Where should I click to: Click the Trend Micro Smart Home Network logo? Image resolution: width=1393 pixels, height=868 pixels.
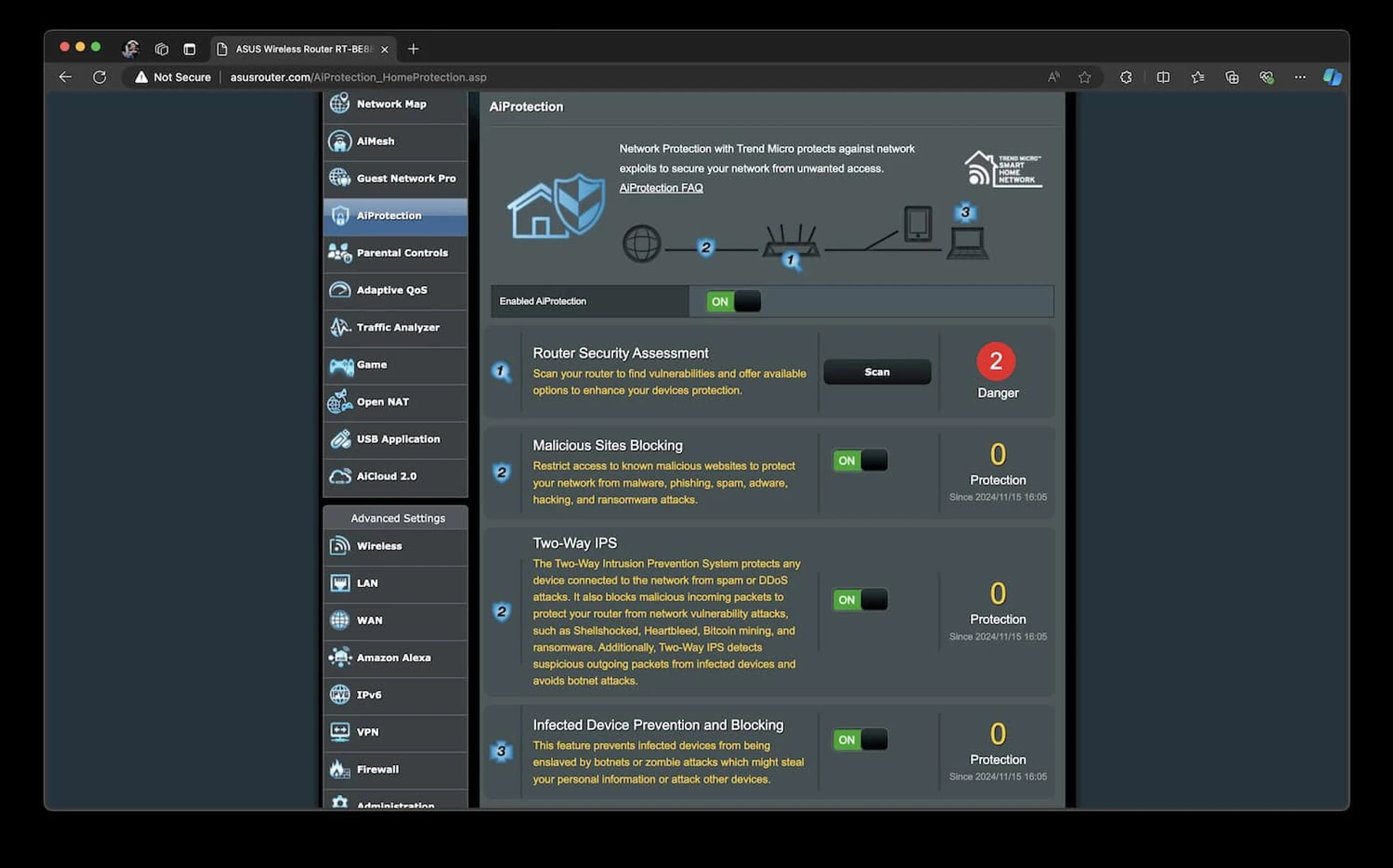click(x=1003, y=169)
